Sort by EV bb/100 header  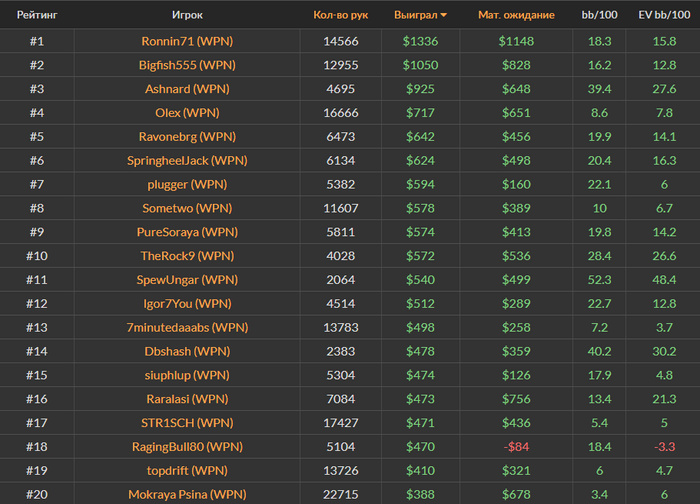point(663,15)
